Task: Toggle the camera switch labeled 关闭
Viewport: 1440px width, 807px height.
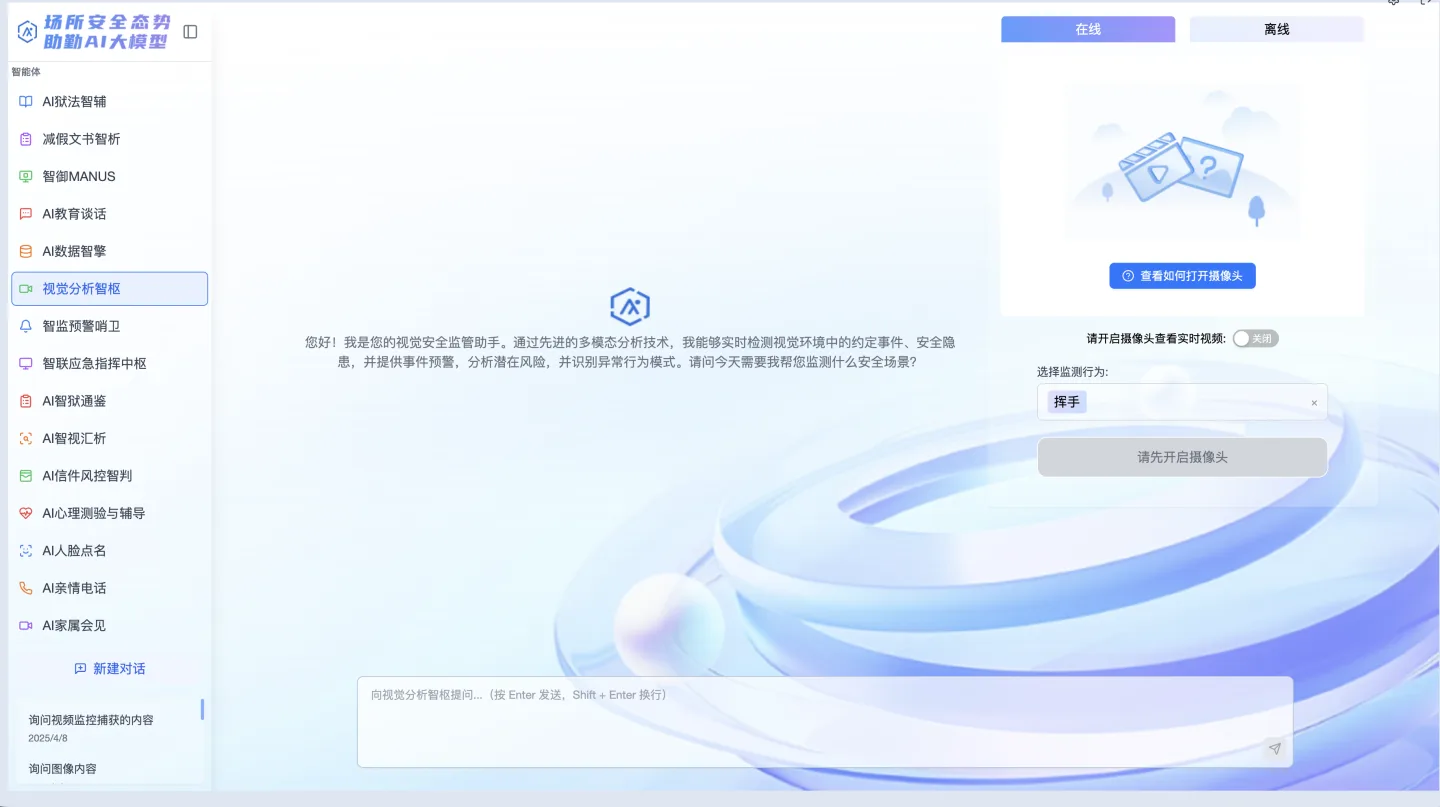Action: tap(1255, 338)
